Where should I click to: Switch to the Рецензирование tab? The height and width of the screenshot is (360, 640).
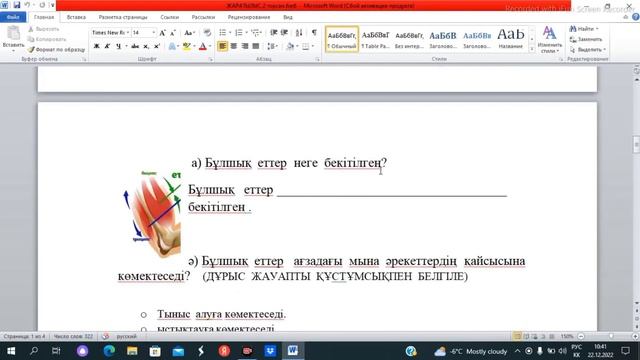tap(249, 17)
